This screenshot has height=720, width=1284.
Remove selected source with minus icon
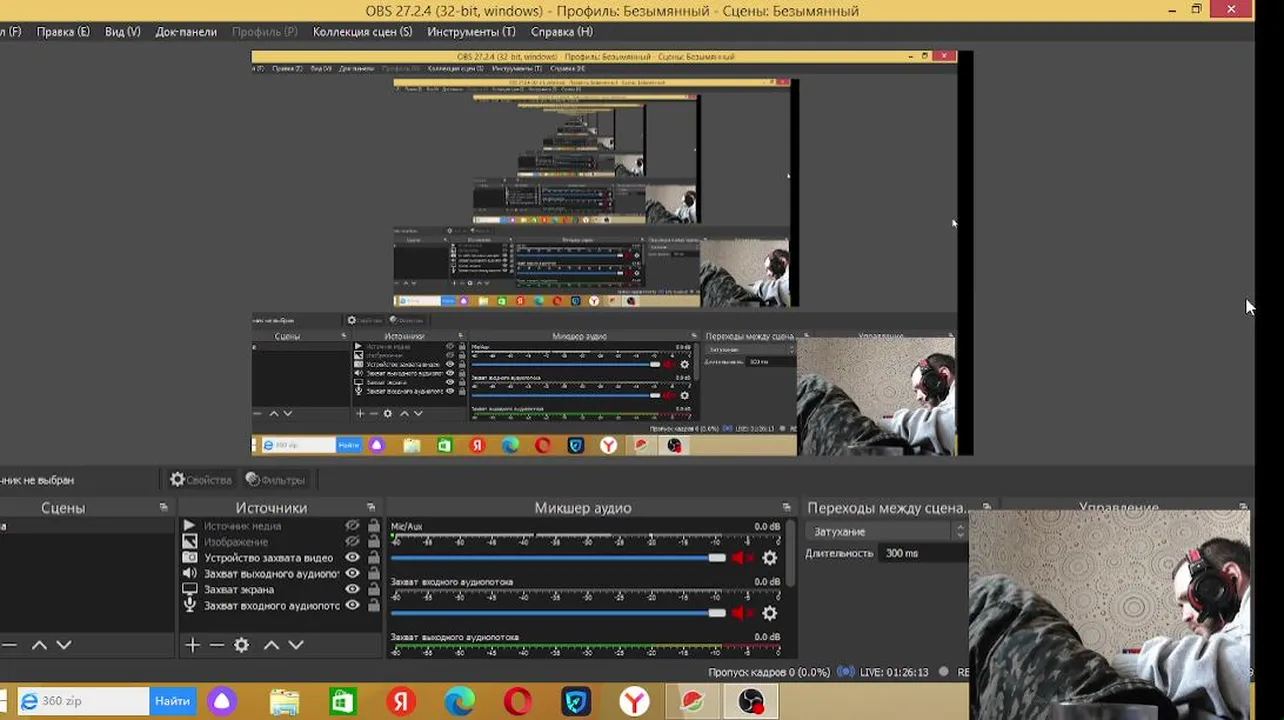click(217, 645)
